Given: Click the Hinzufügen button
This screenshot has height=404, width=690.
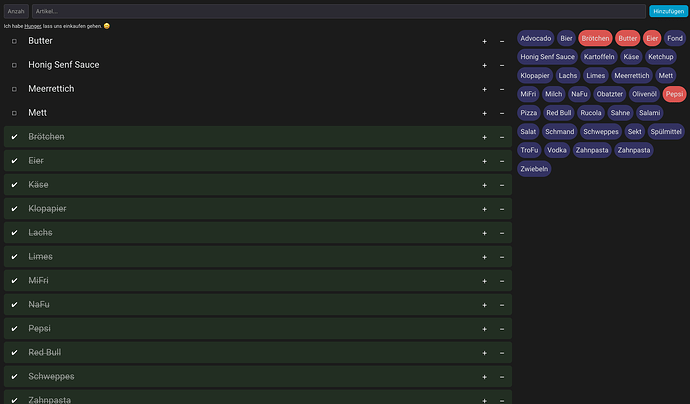Looking at the screenshot, I should [668, 11].
